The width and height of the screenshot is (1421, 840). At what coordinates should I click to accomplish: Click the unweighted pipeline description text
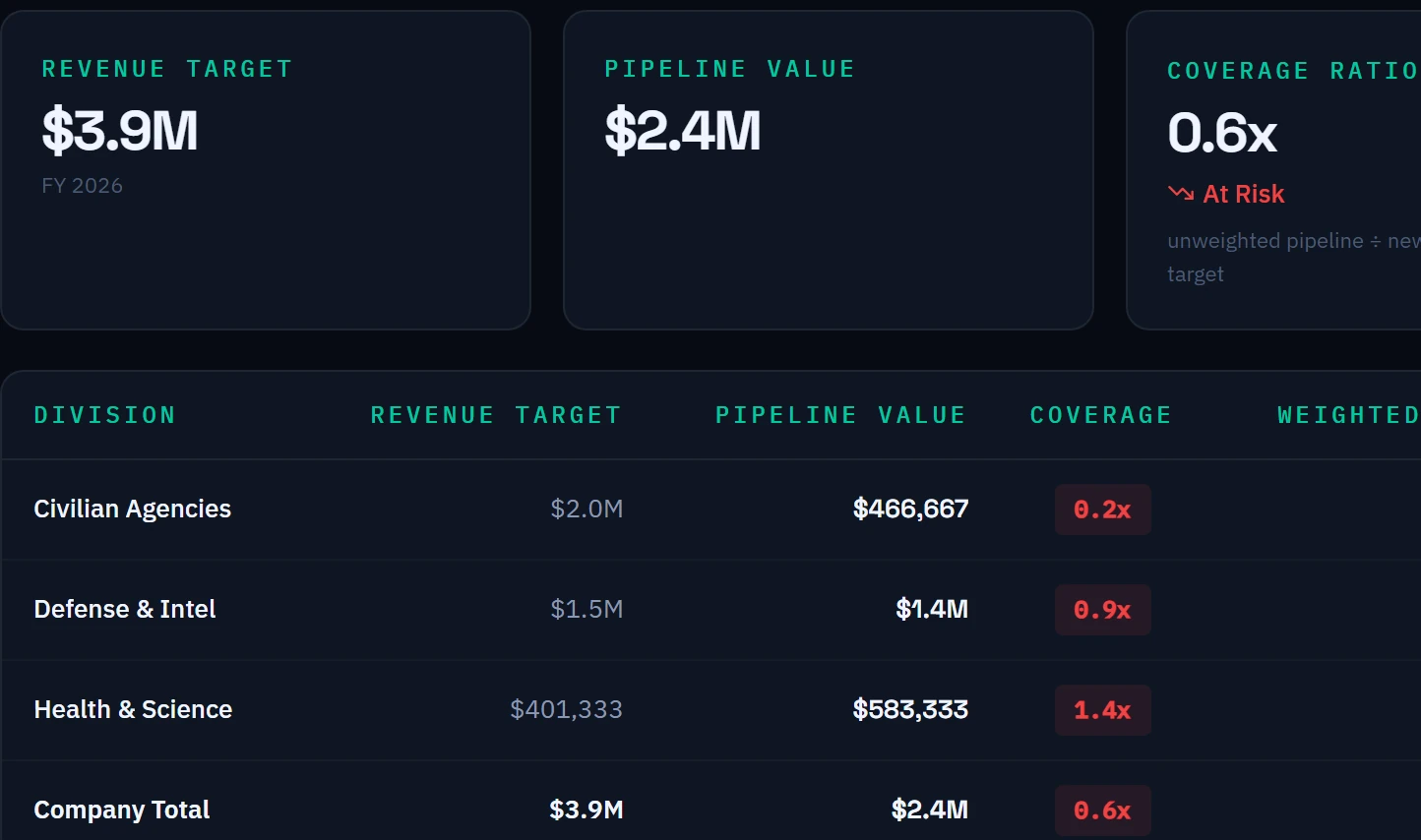pos(1294,258)
